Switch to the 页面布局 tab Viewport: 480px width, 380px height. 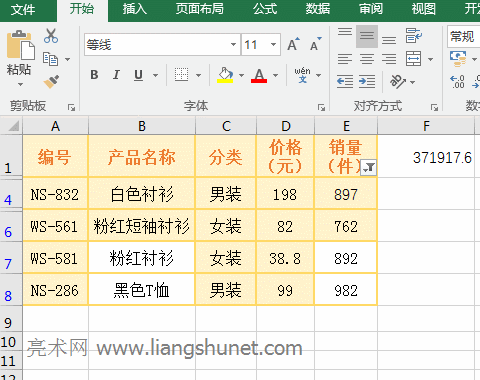pos(200,9)
